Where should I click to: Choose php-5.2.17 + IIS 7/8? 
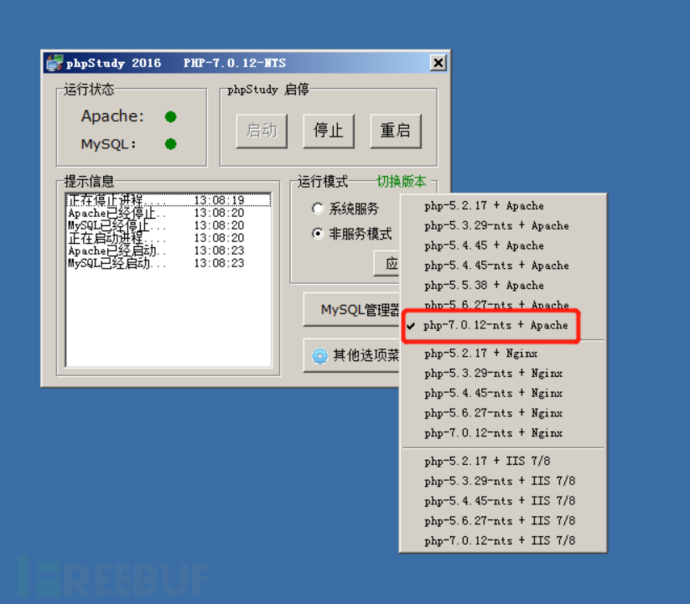pos(503,461)
